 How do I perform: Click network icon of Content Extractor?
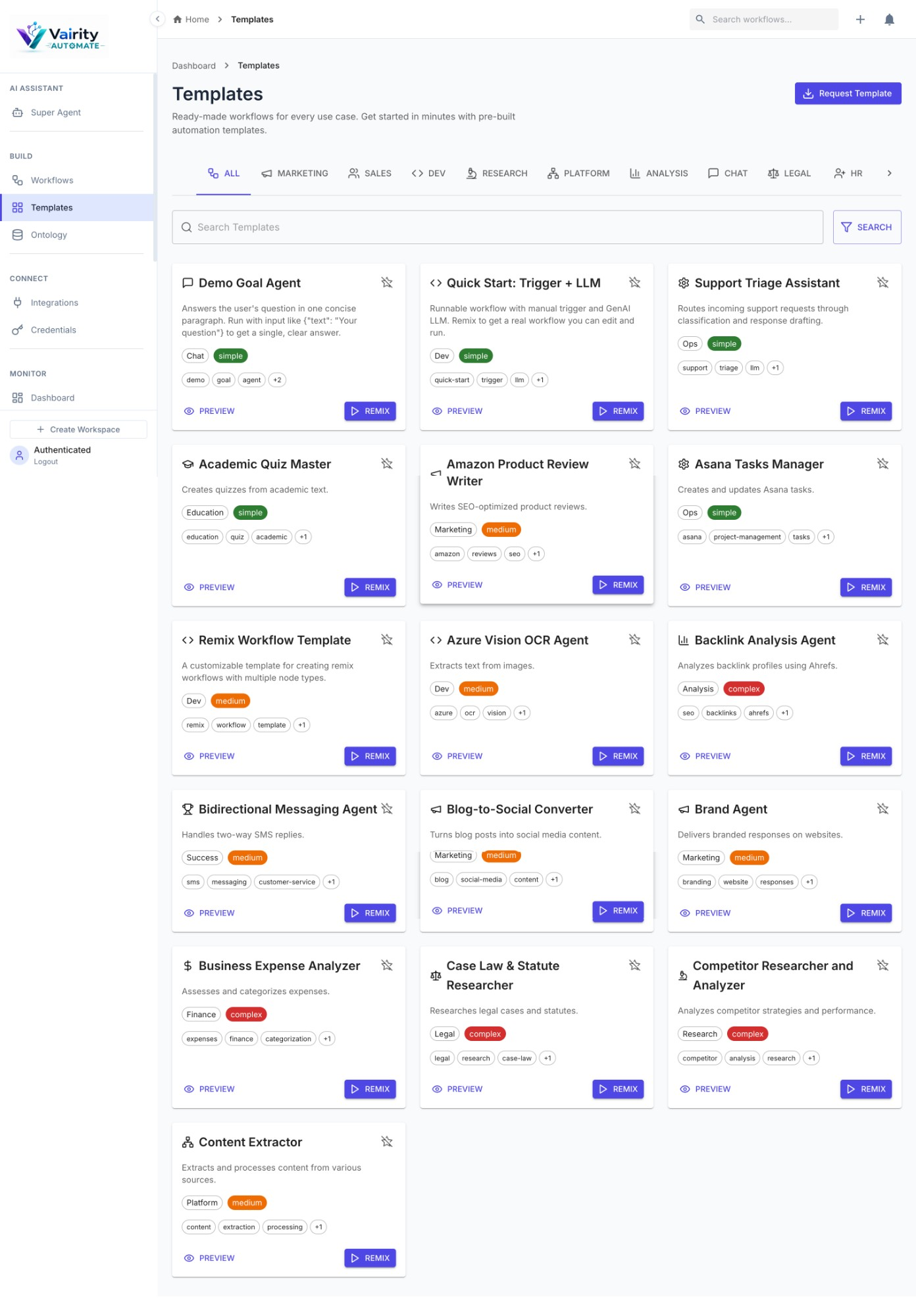188,1142
